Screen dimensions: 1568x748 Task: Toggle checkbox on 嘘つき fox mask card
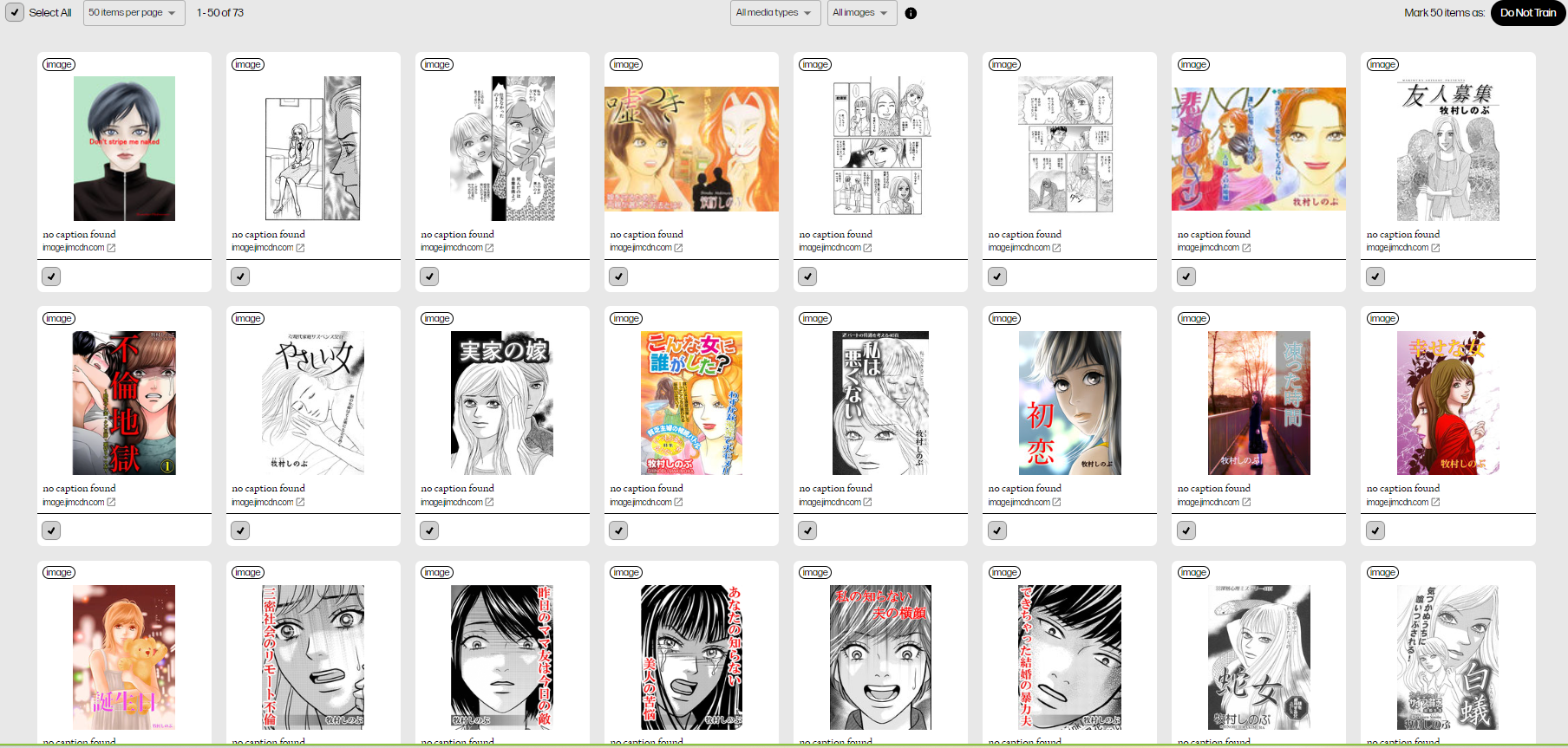618,276
